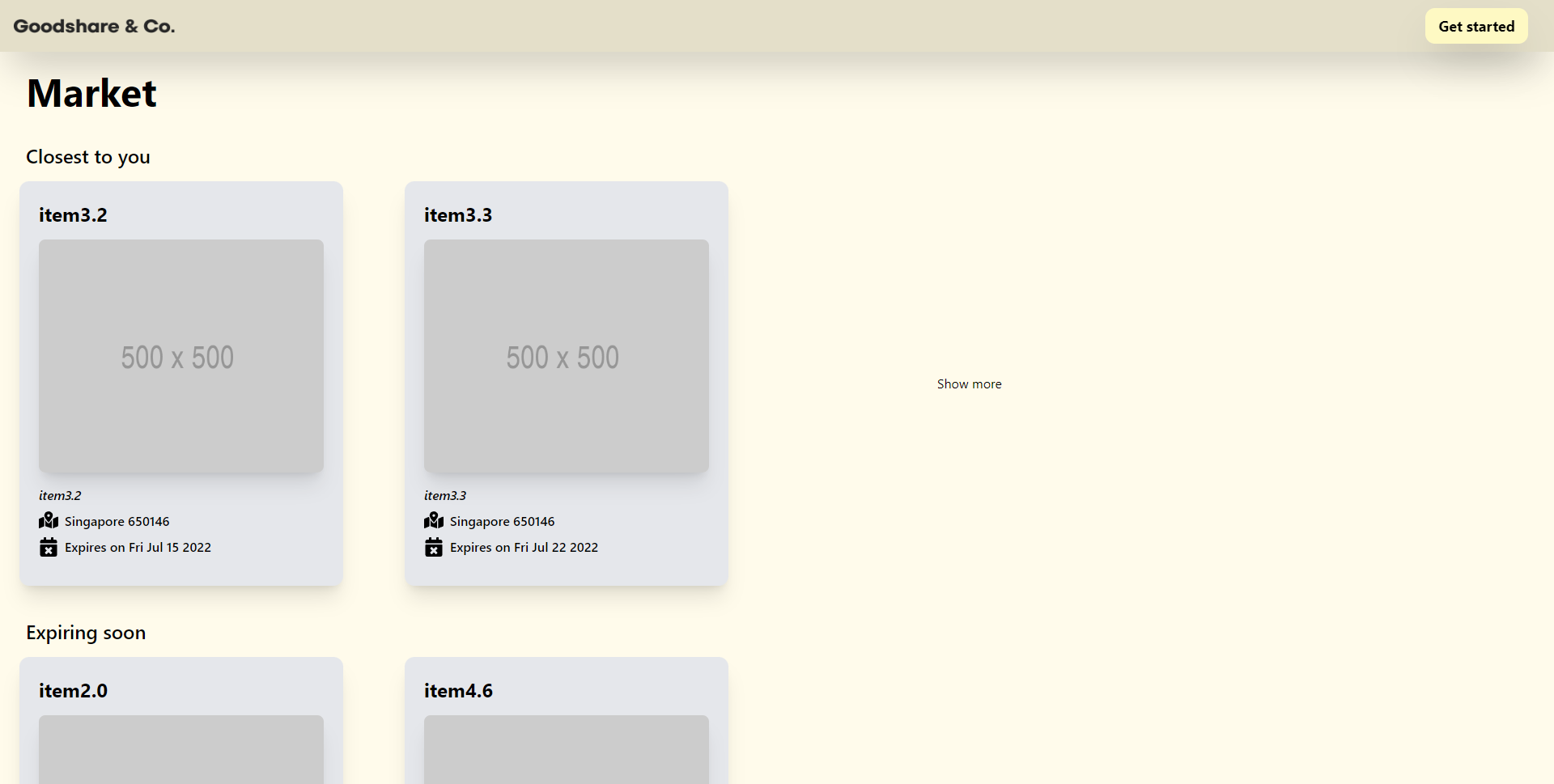Image resolution: width=1554 pixels, height=784 pixels.
Task: Click the Singapore 650146 text on item3.2
Action: click(117, 521)
